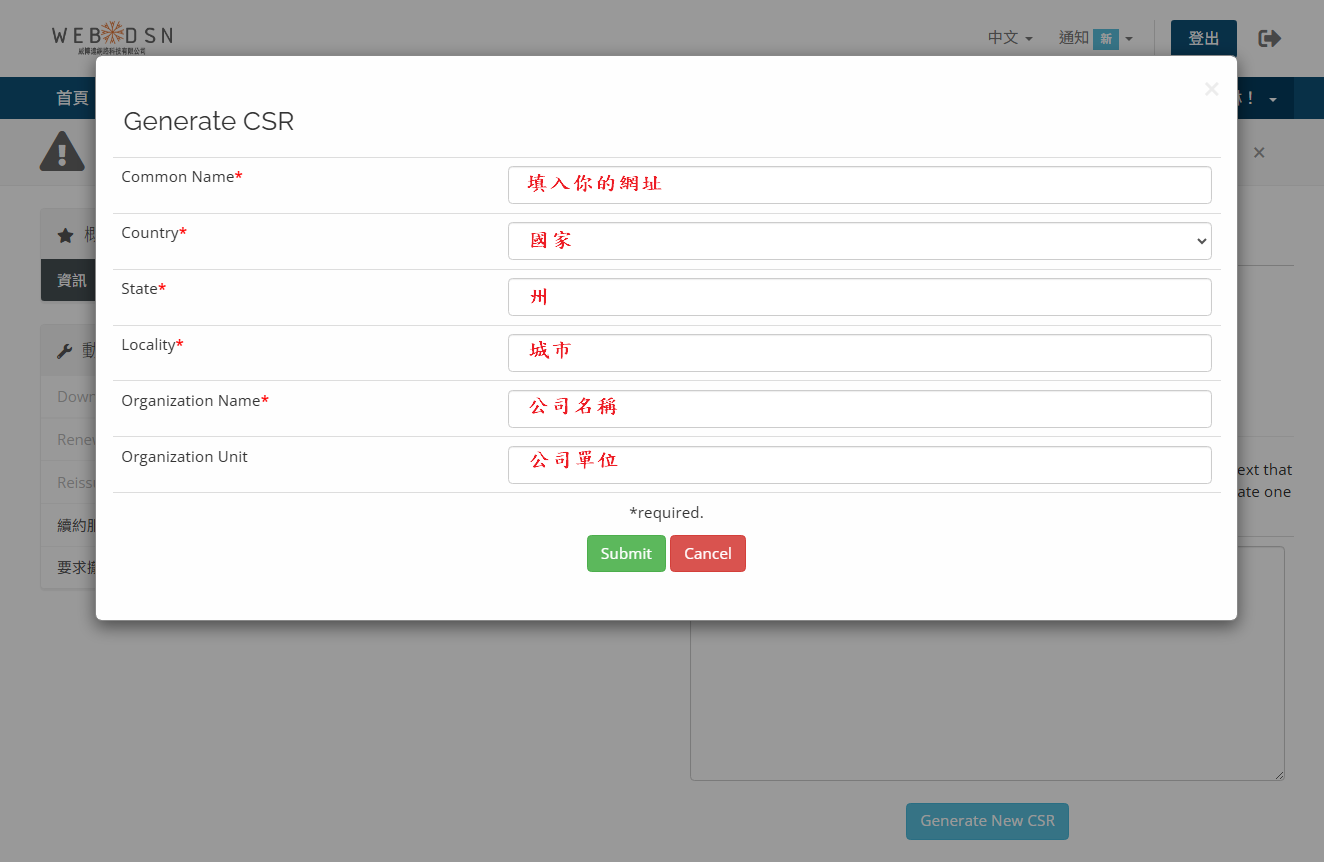Focus the State text field
Screen dimensions: 1324x862
point(859,297)
